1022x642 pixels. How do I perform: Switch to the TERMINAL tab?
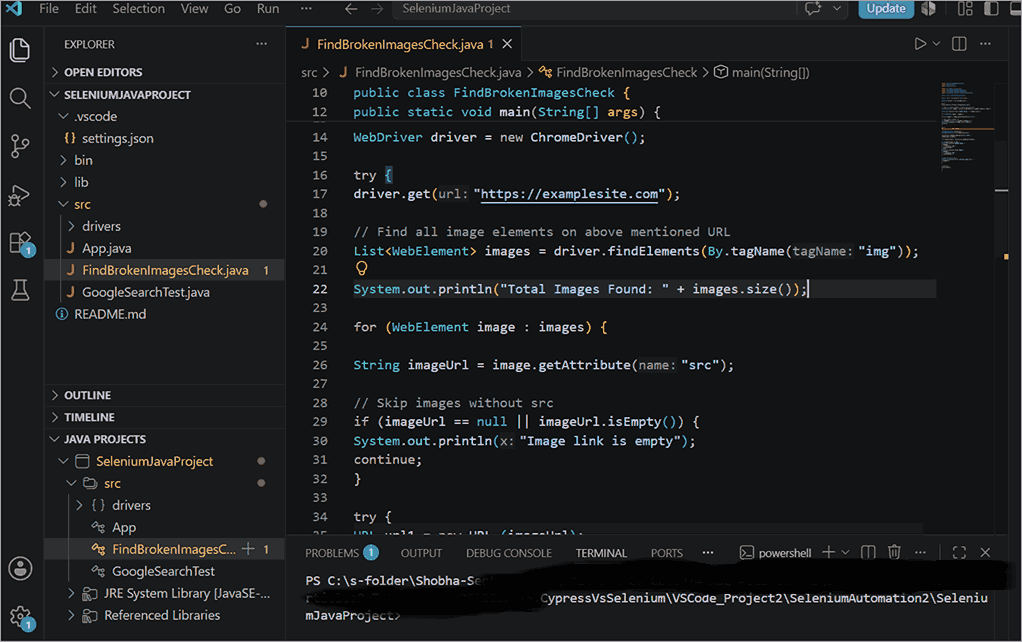[x=601, y=553]
